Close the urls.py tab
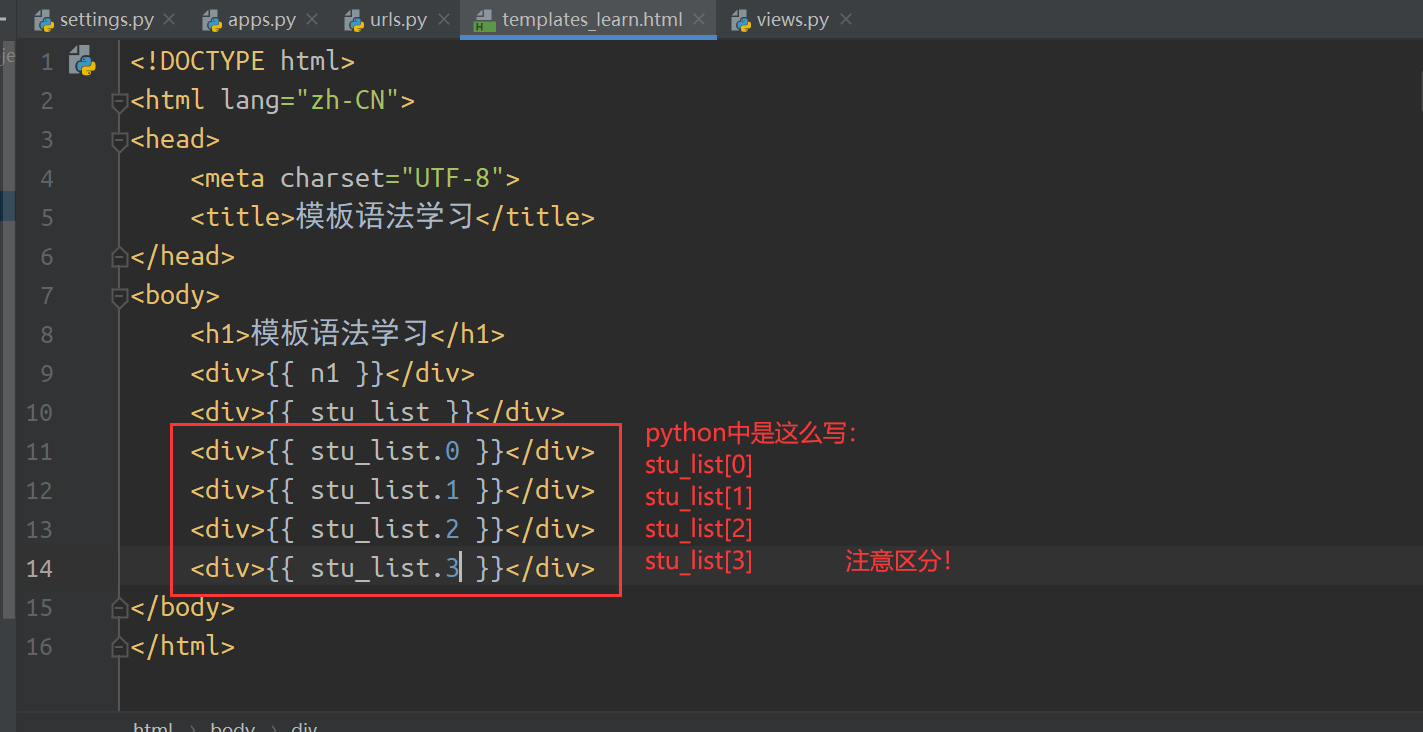The width and height of the screenshot is (1423, 732). point(444,19)
